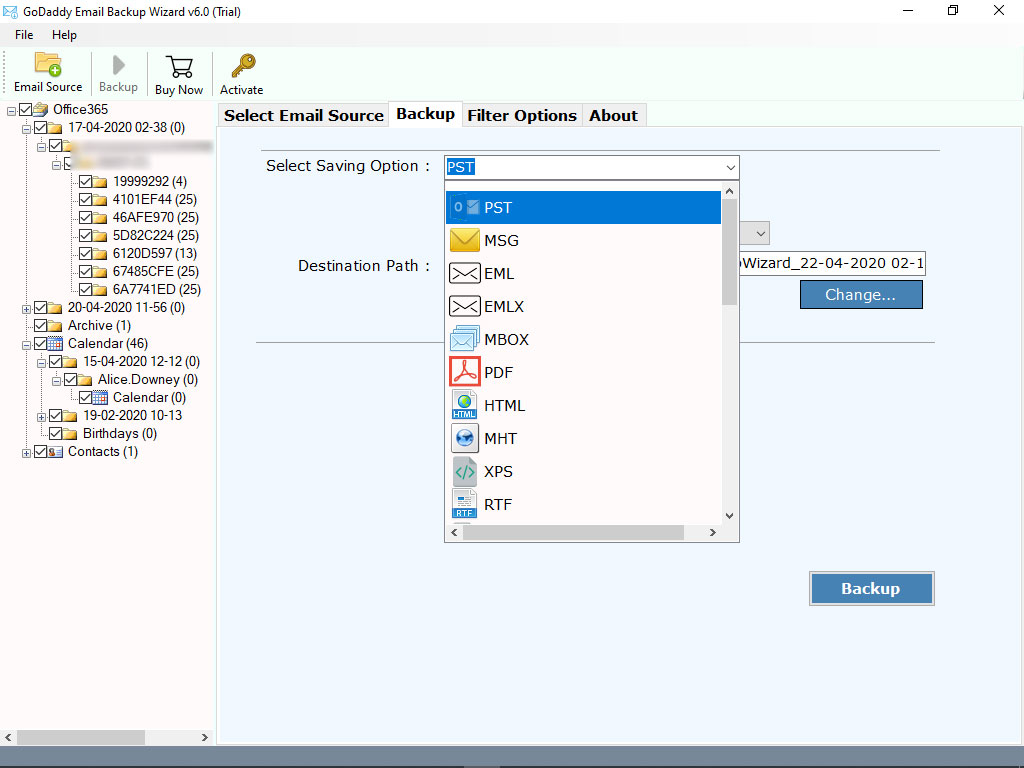Collapse the 15-04-2020 12-12 node
This screenshot has width=1024, height=768.
41,364
